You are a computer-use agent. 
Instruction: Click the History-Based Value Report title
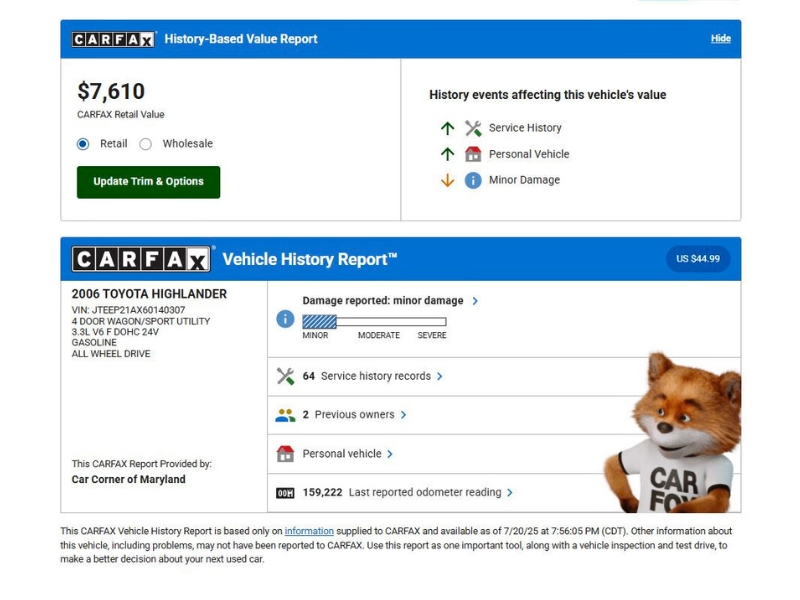[x=241, y=39]
